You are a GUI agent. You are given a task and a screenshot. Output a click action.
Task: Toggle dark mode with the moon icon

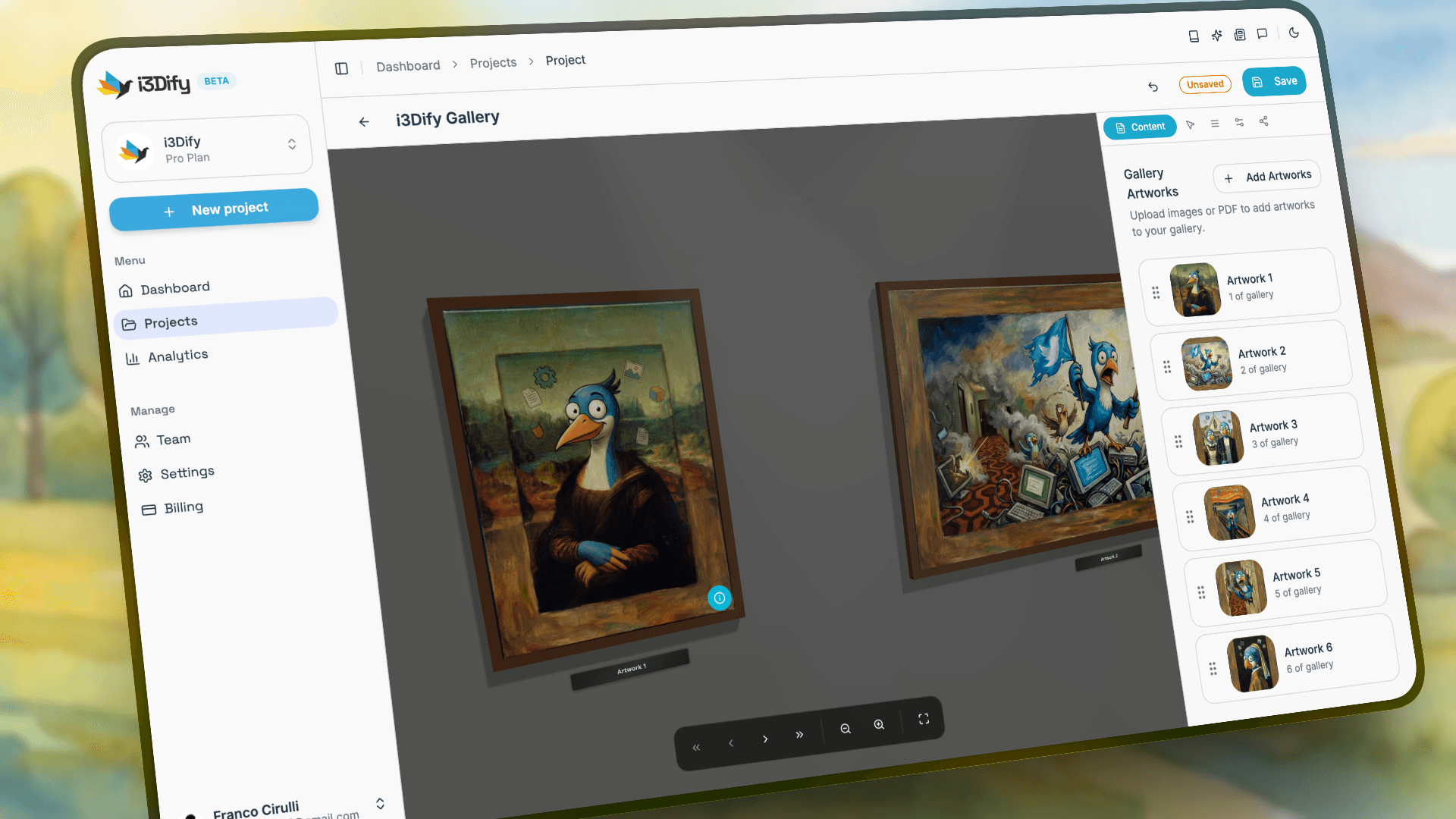1294,33
